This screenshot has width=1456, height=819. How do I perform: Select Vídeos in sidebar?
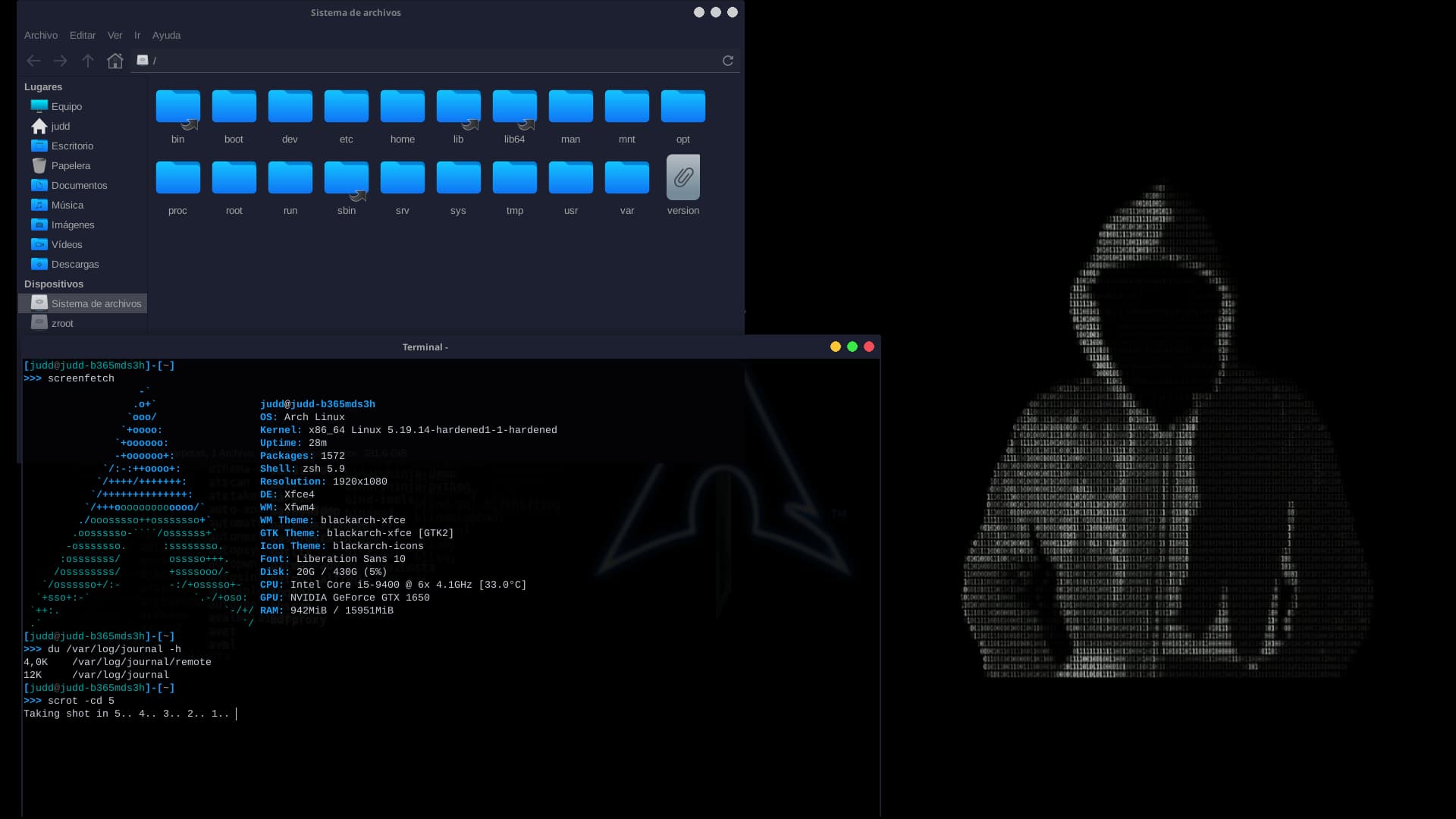pos(83,245)
